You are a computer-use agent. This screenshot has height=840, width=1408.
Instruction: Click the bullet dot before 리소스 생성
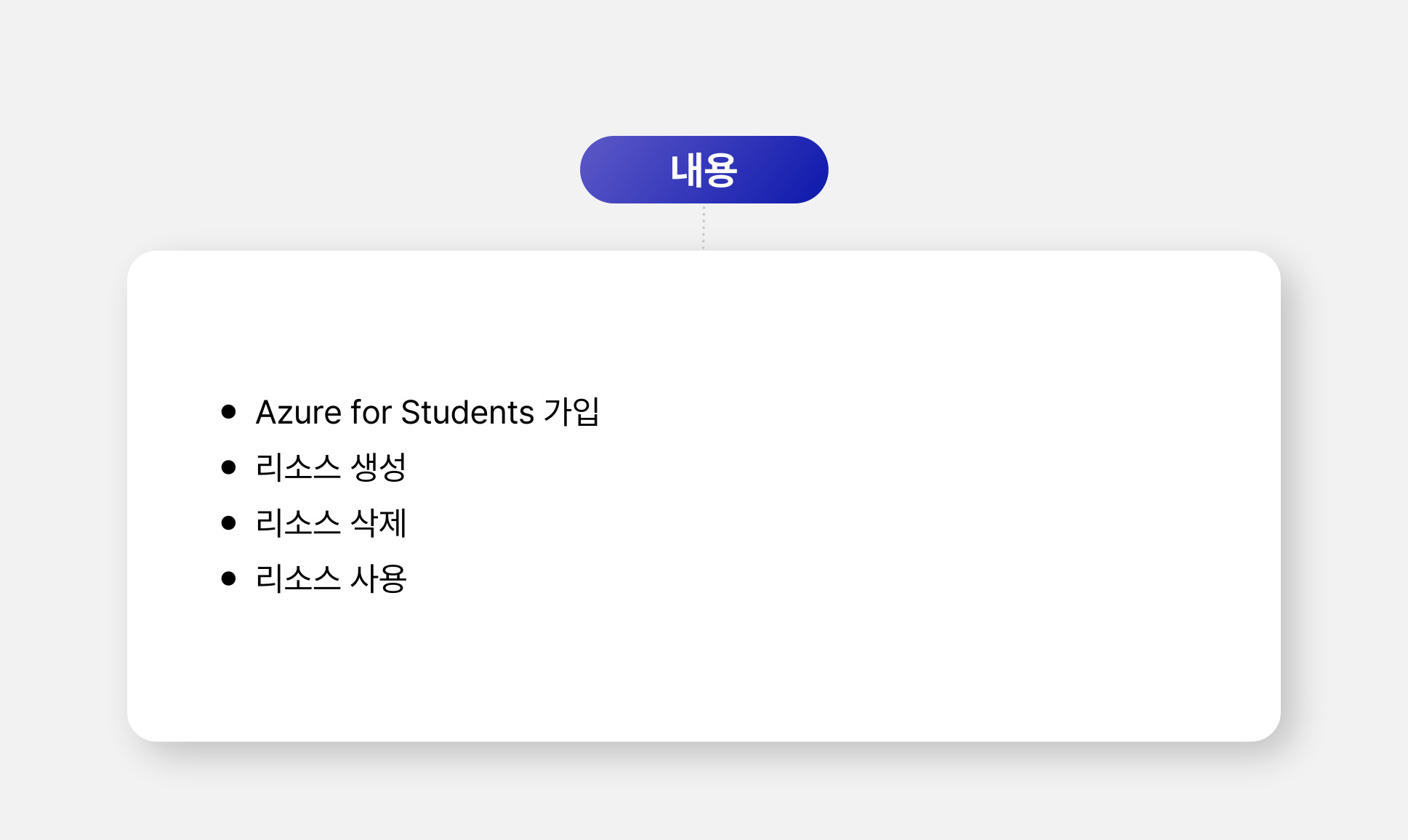(228, 467)
